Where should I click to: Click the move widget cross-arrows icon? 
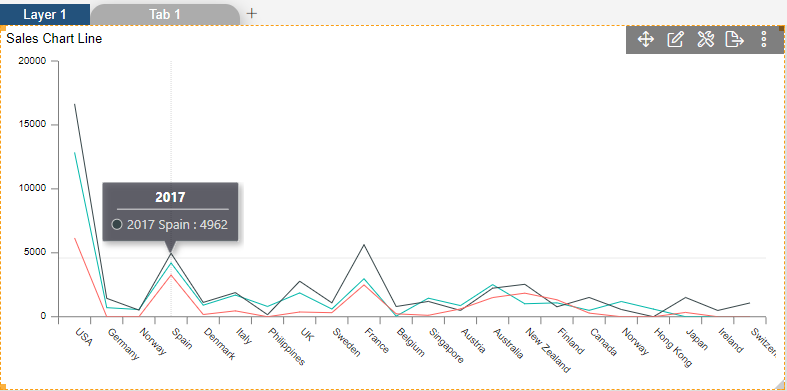click(645, 39)
